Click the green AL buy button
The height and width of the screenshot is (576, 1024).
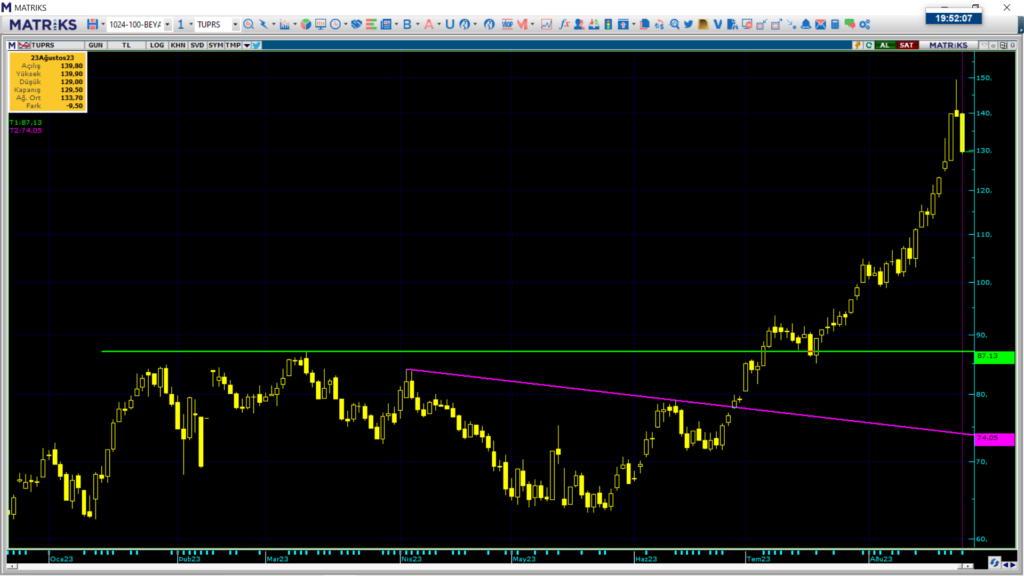coord(885,45)
